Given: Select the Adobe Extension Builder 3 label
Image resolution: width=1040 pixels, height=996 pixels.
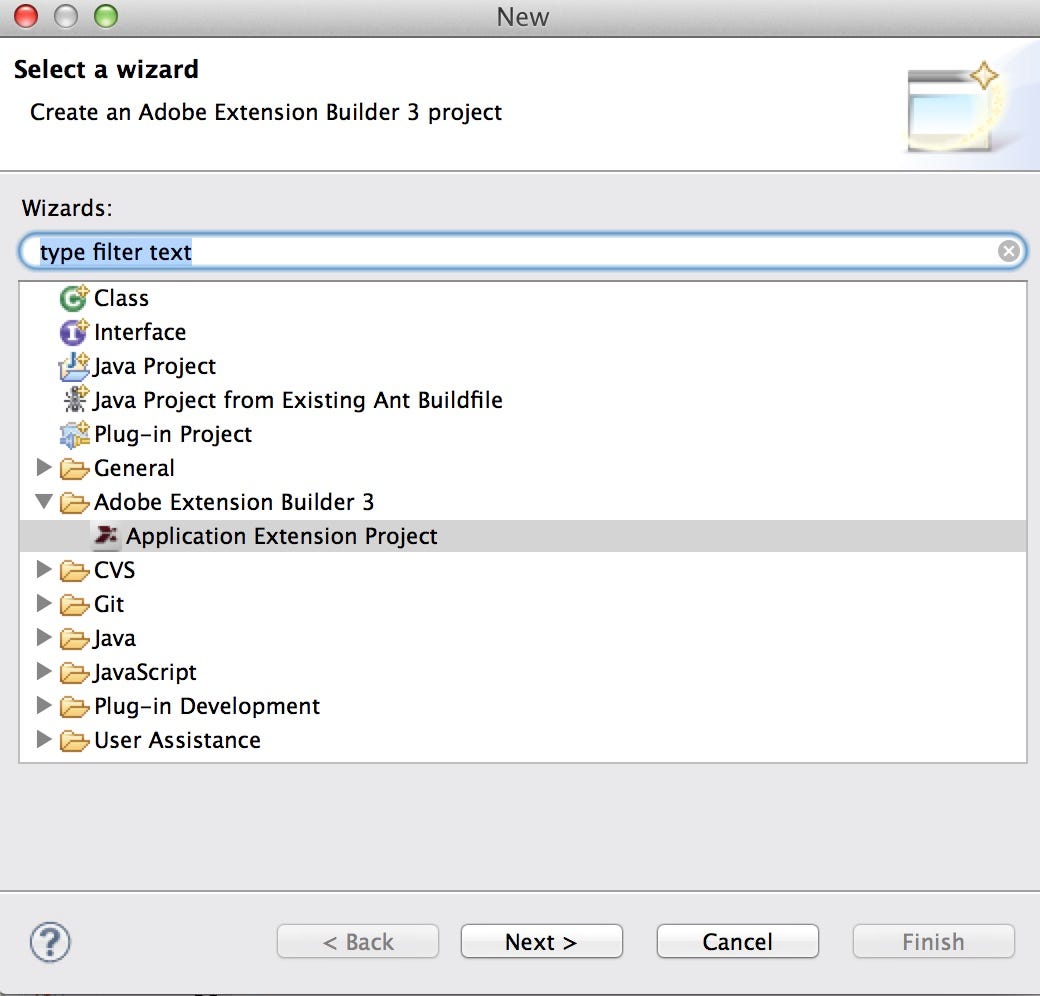Looking at the screenshot, I should tap(234, 502).
